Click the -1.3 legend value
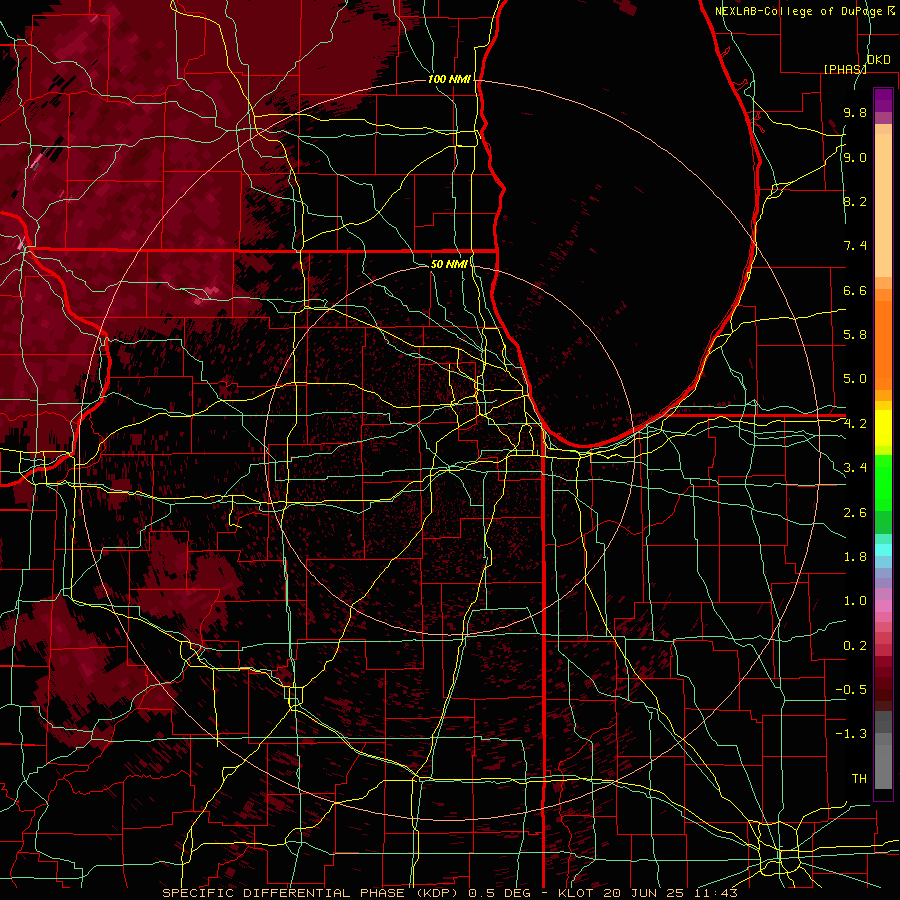 pyautogui.click(x=851, y=734)
